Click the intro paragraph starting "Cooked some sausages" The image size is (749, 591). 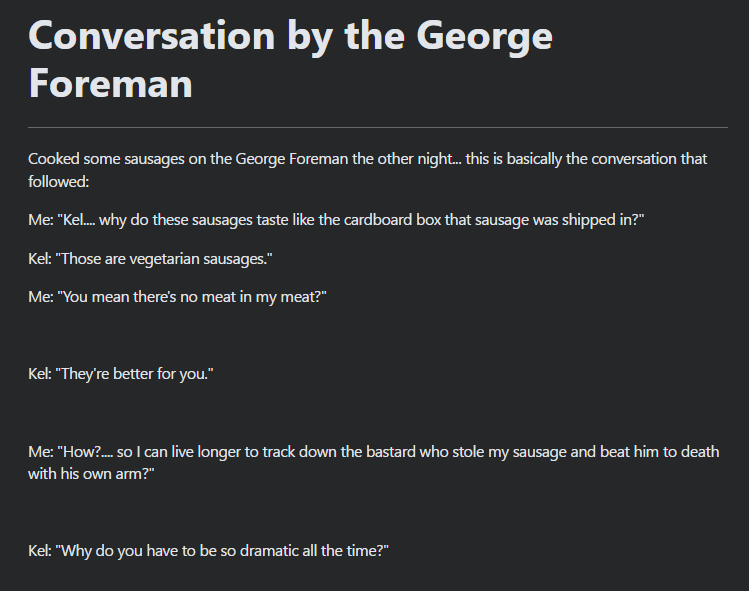pos(370,171)
